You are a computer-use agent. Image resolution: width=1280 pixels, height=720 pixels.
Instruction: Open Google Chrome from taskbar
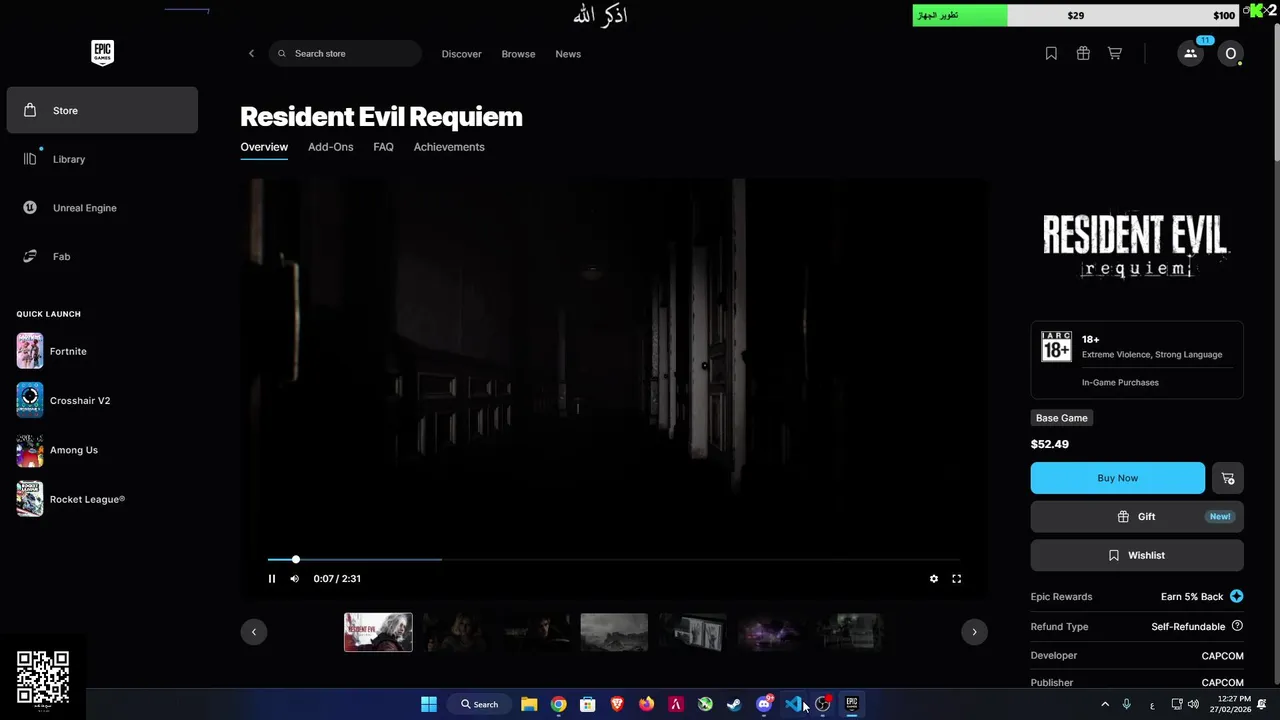(x=558, y=704)
